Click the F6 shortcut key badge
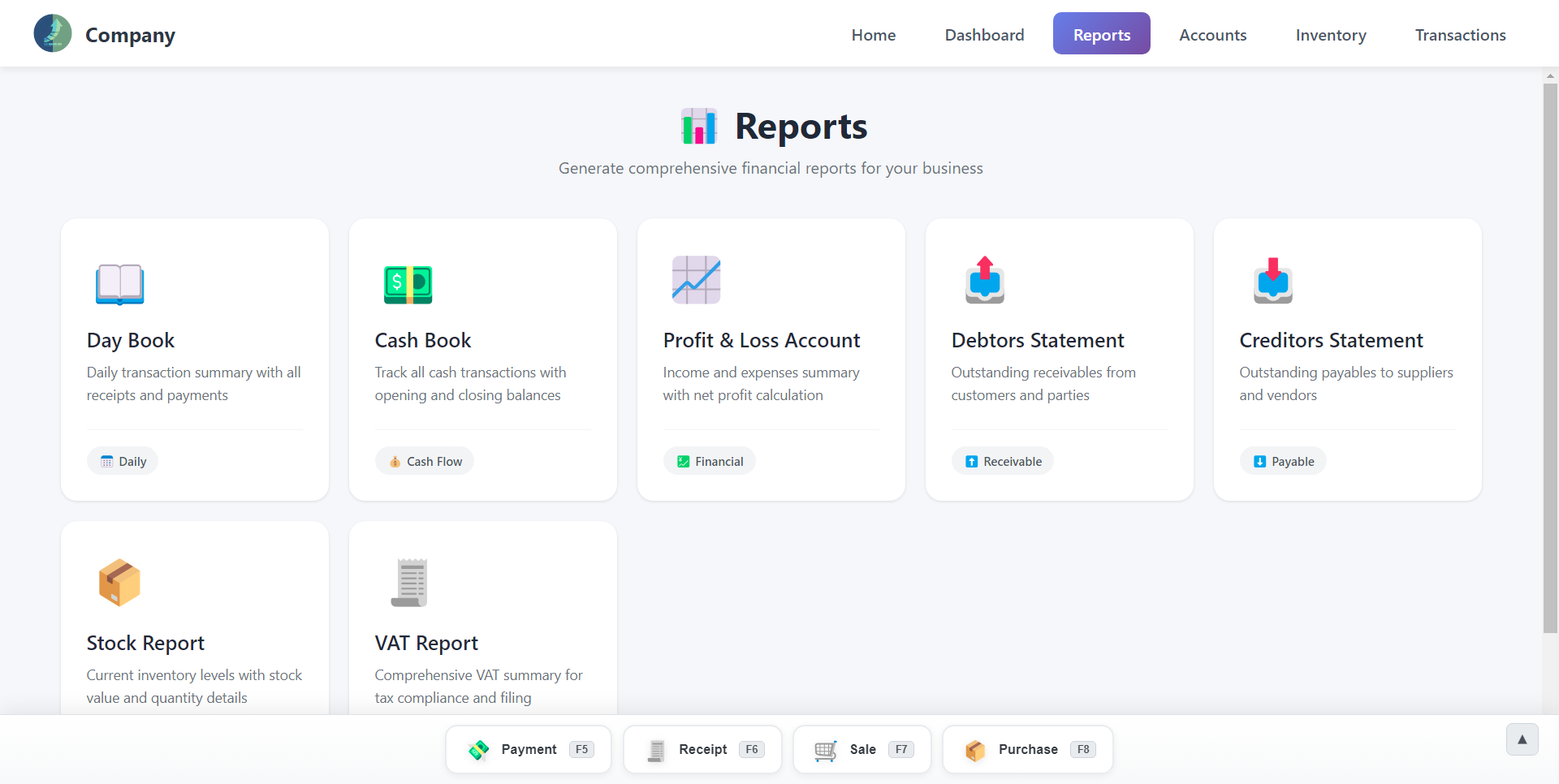Screen dimensions: 1559x784 (x=752, y=750)
